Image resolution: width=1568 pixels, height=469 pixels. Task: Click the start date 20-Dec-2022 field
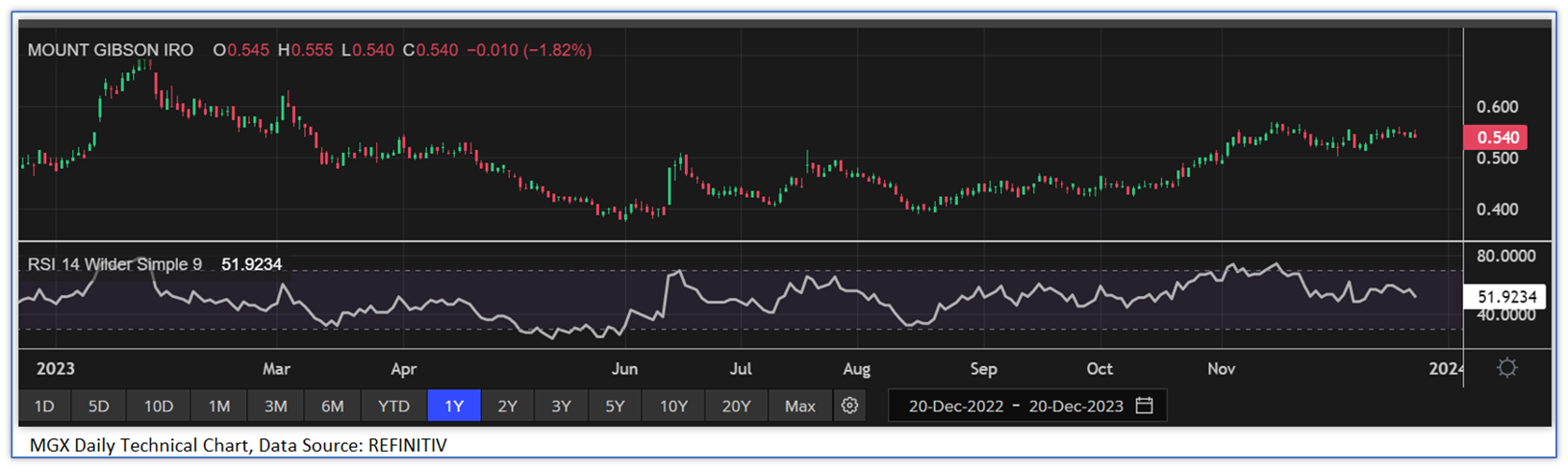(955, 406)
